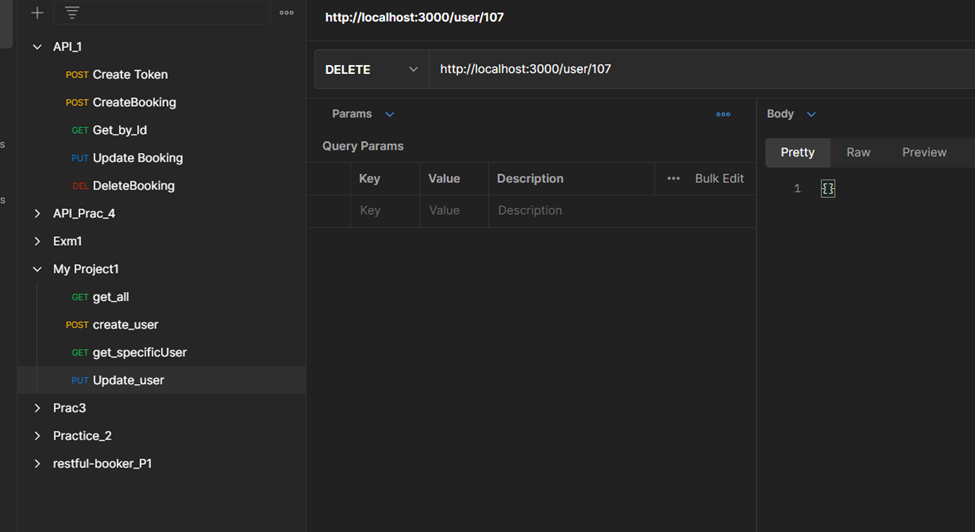Screen dimensions: 975x532
Task: Expand the Exm1 collection
Action: pos(37,241)
